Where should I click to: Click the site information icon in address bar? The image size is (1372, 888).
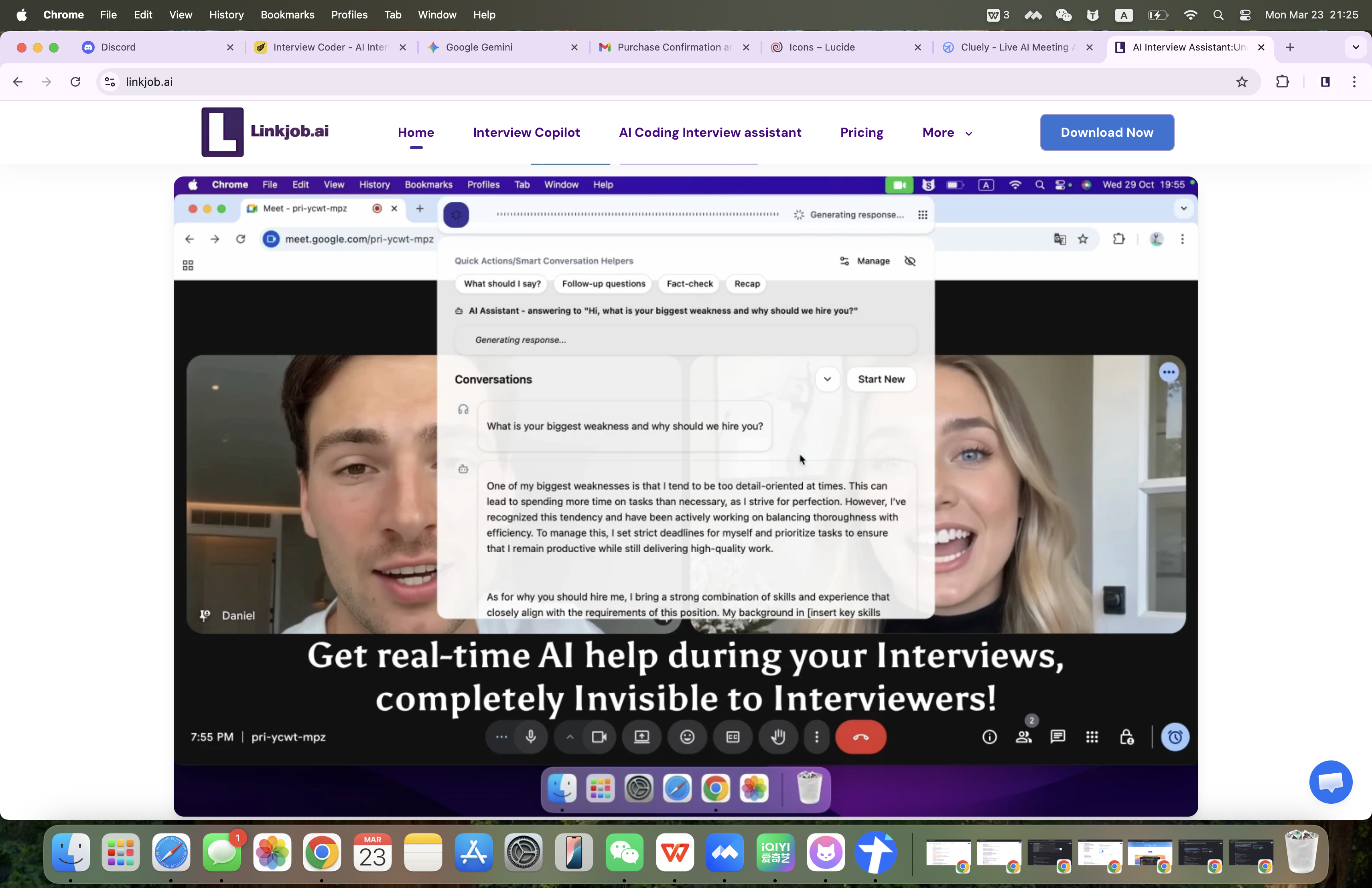click(x=110, y=82)
